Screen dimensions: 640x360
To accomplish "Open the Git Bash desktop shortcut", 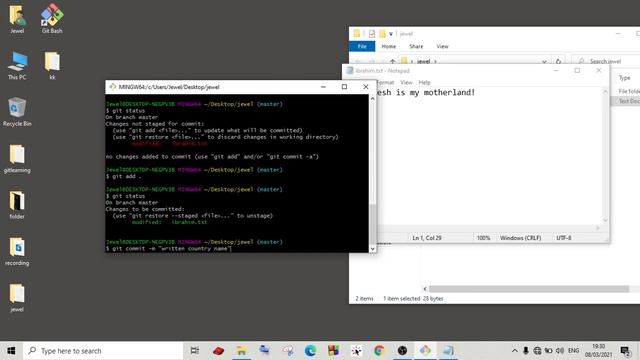I will [52, 19].
